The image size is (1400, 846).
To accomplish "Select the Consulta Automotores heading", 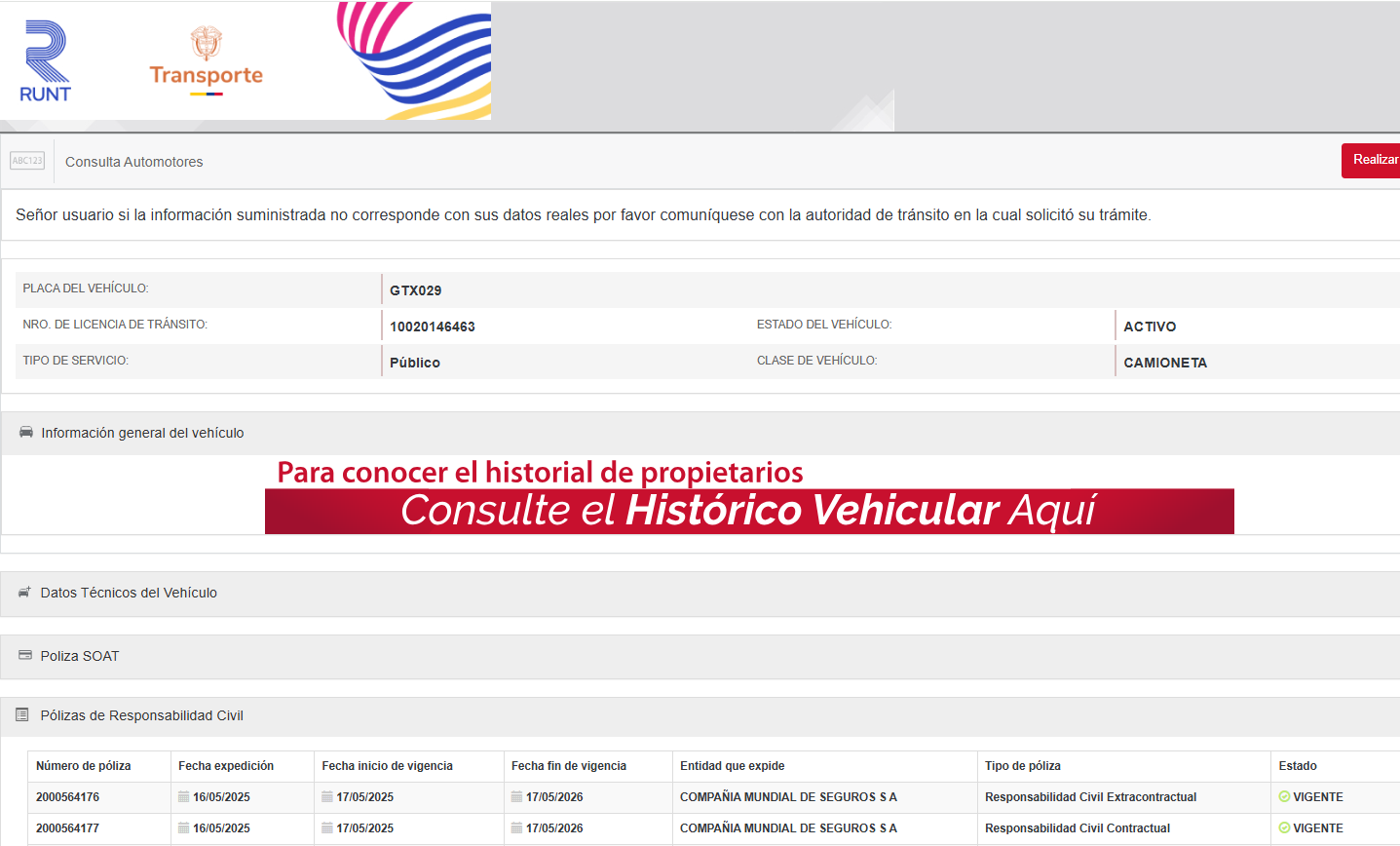I will pyautogui.click(x=134, y=162).
